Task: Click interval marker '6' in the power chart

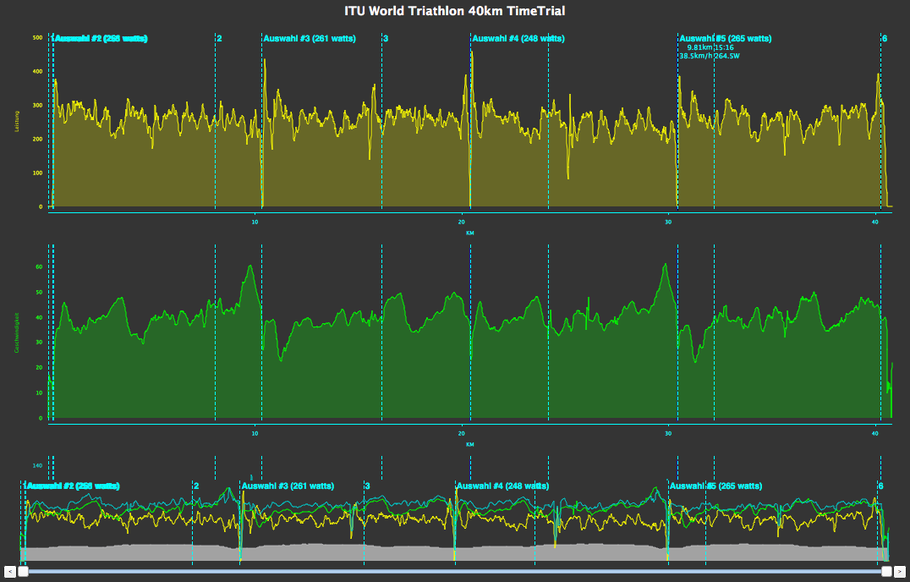Action: [x=884, y=39]
